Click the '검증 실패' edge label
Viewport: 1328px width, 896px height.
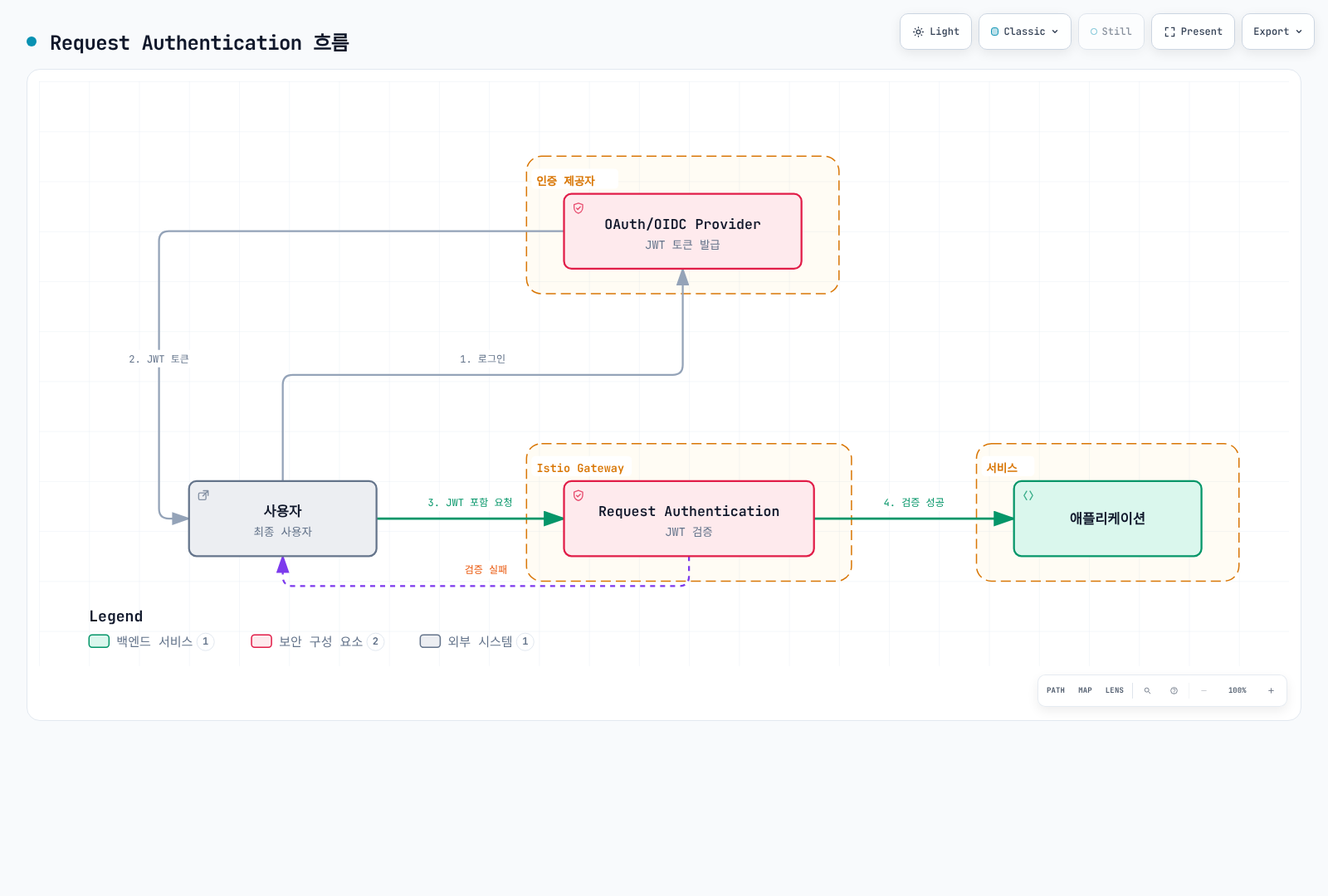coord(486,570)
